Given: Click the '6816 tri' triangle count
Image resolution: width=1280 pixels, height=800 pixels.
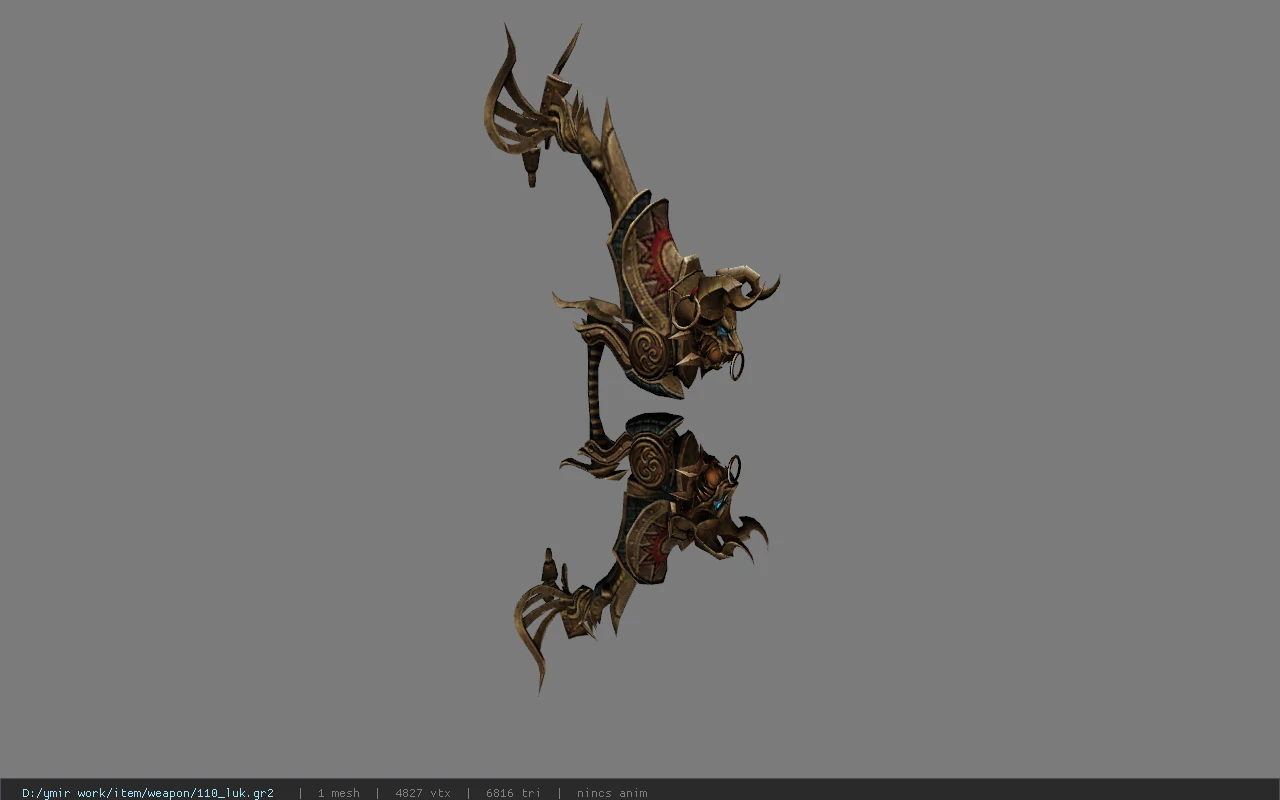Looking at the screenshot, I should pyautogui.click(x=513, y=793).
